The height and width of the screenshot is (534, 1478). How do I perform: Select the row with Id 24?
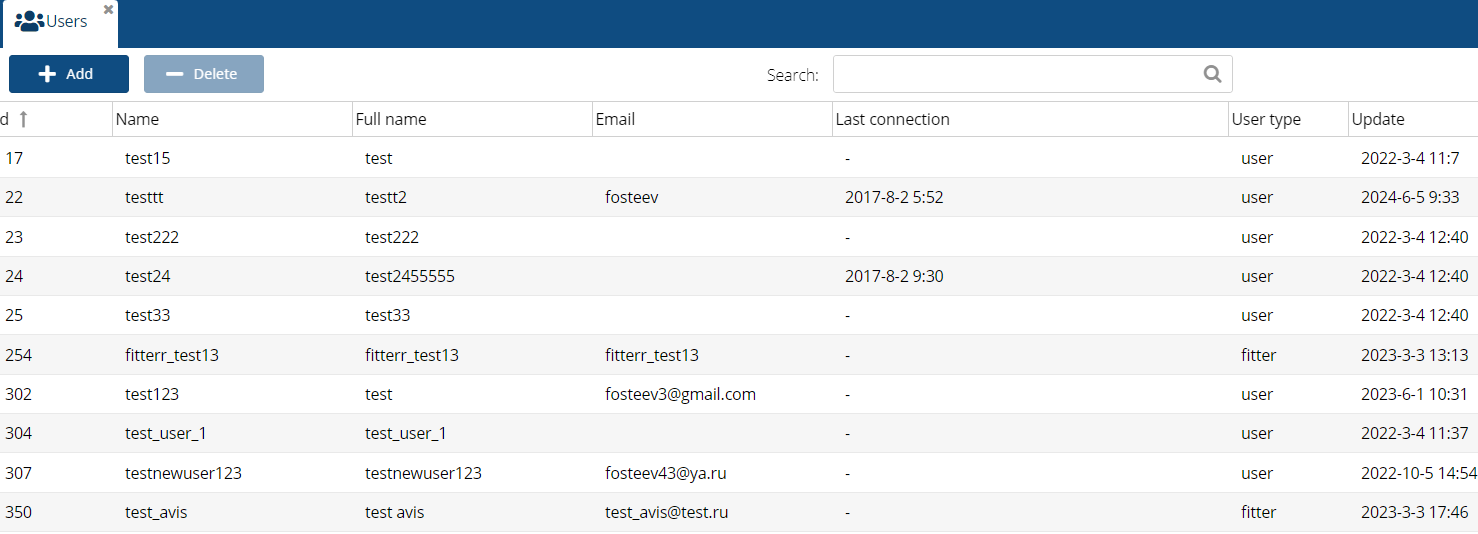(x=14, y=276)
